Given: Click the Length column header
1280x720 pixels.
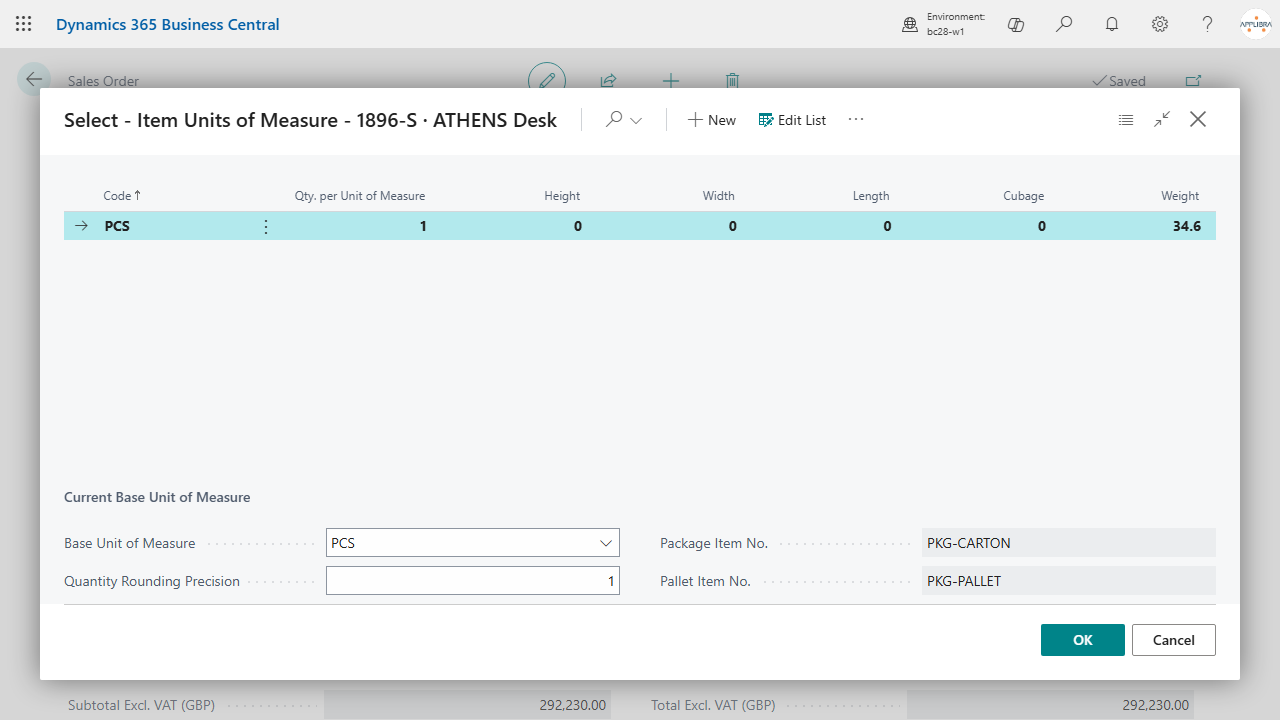Looking at the screenshot, I should (x=871, y=196).
